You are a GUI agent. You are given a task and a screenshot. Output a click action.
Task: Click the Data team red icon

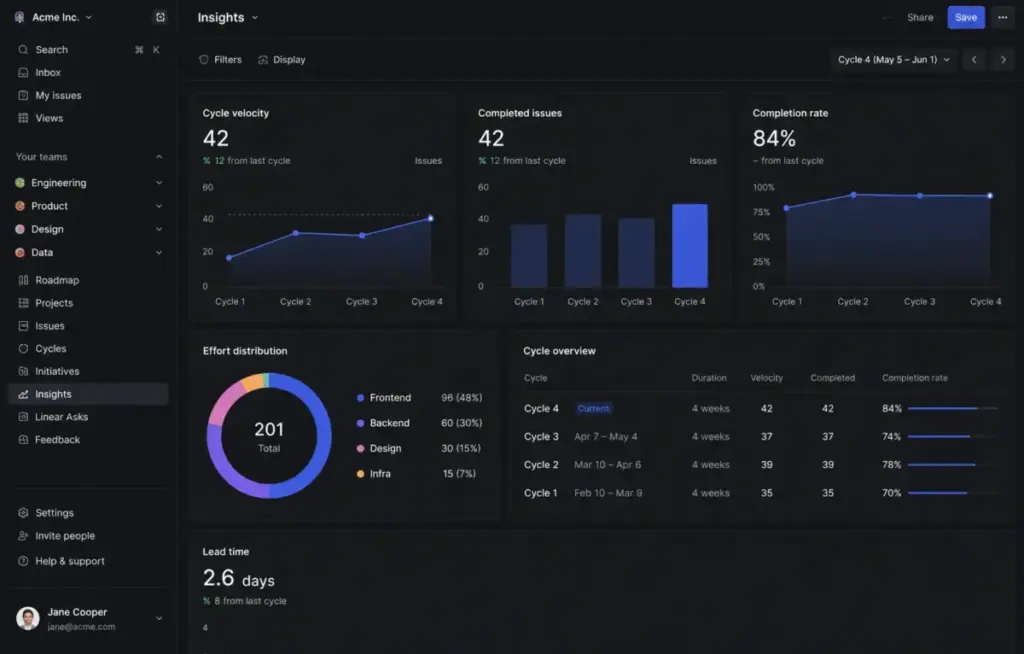[20, 252]
